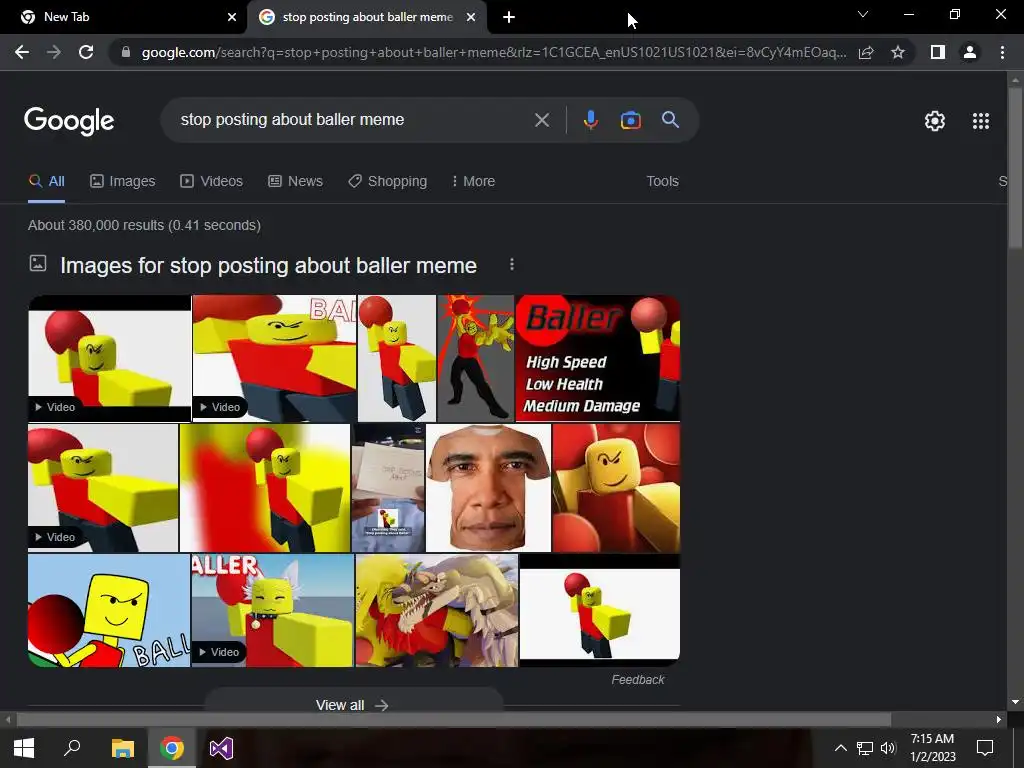Screen dimensions: 1024x768
Task: Close the baller meme search tab
Action: pos(471,18)
